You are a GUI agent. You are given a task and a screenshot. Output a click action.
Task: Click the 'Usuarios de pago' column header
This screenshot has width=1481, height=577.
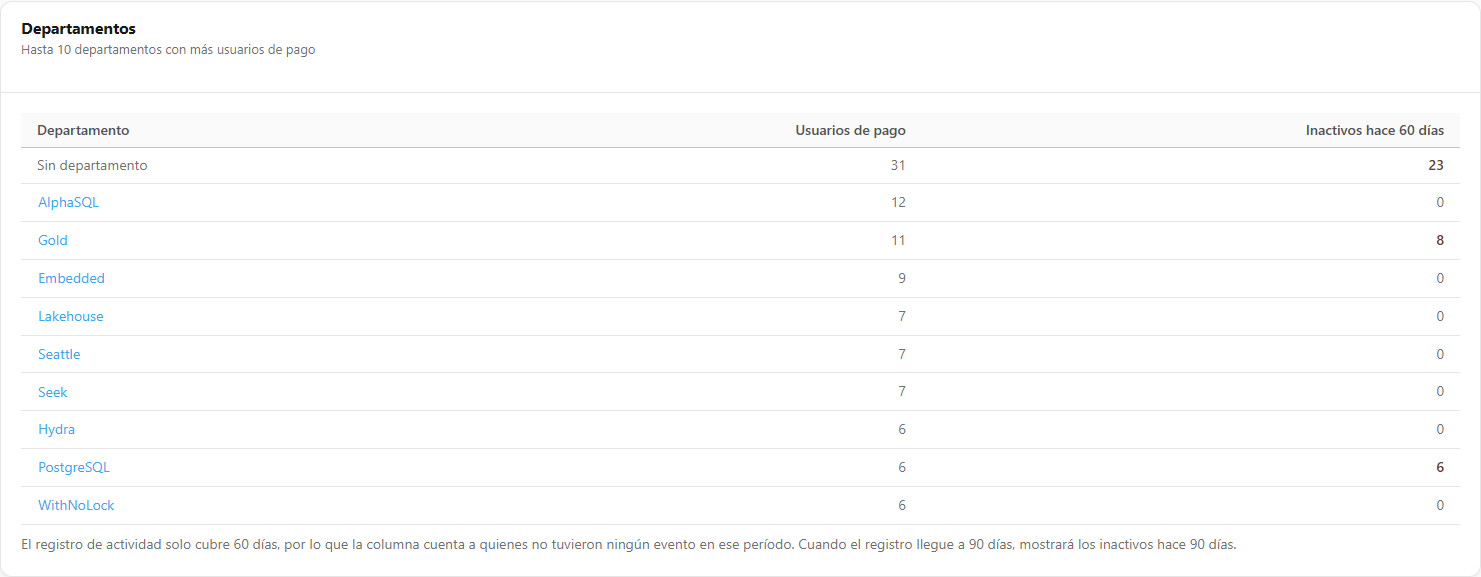[850, 130]
